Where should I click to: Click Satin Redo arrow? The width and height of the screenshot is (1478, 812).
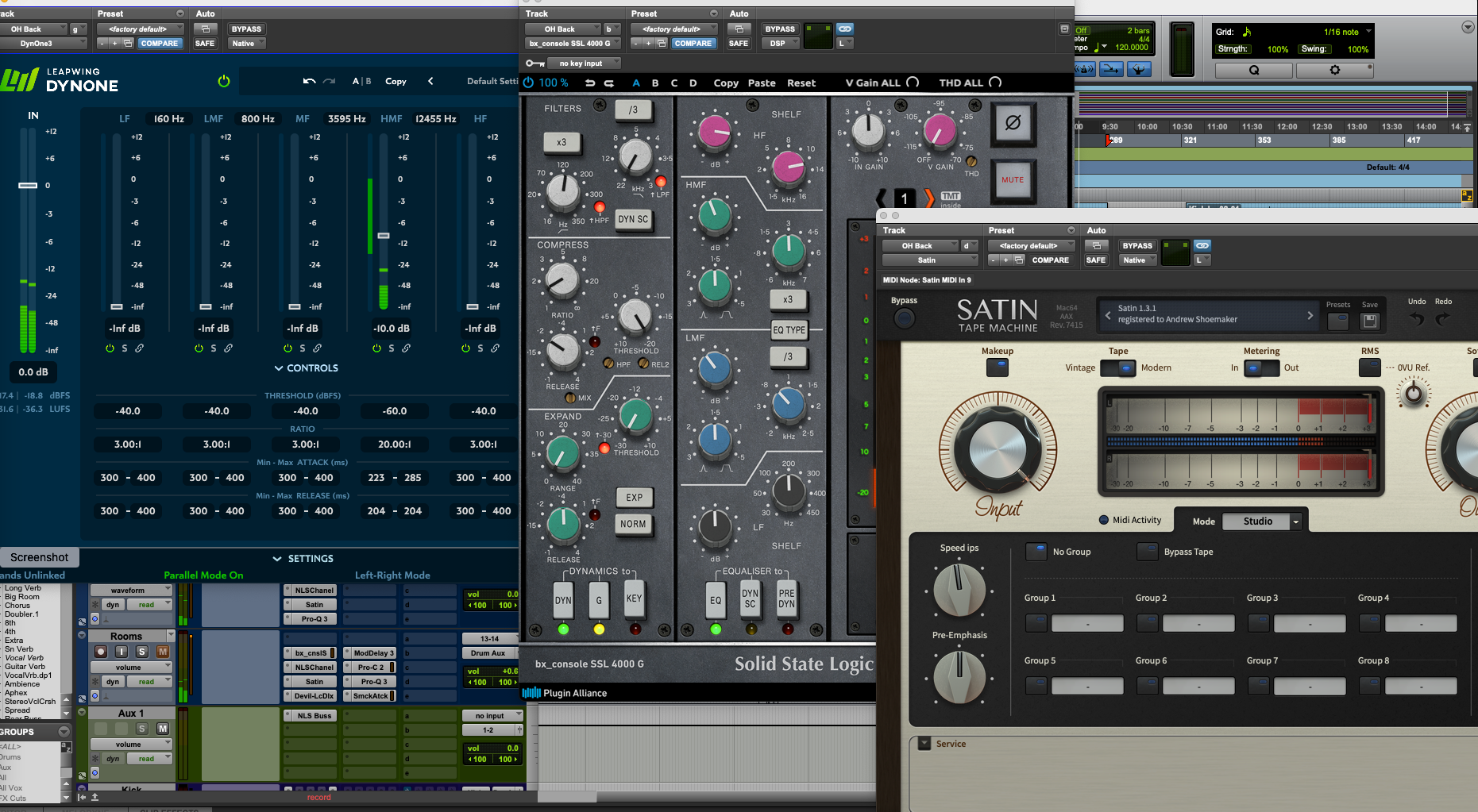coord(1443,319)
